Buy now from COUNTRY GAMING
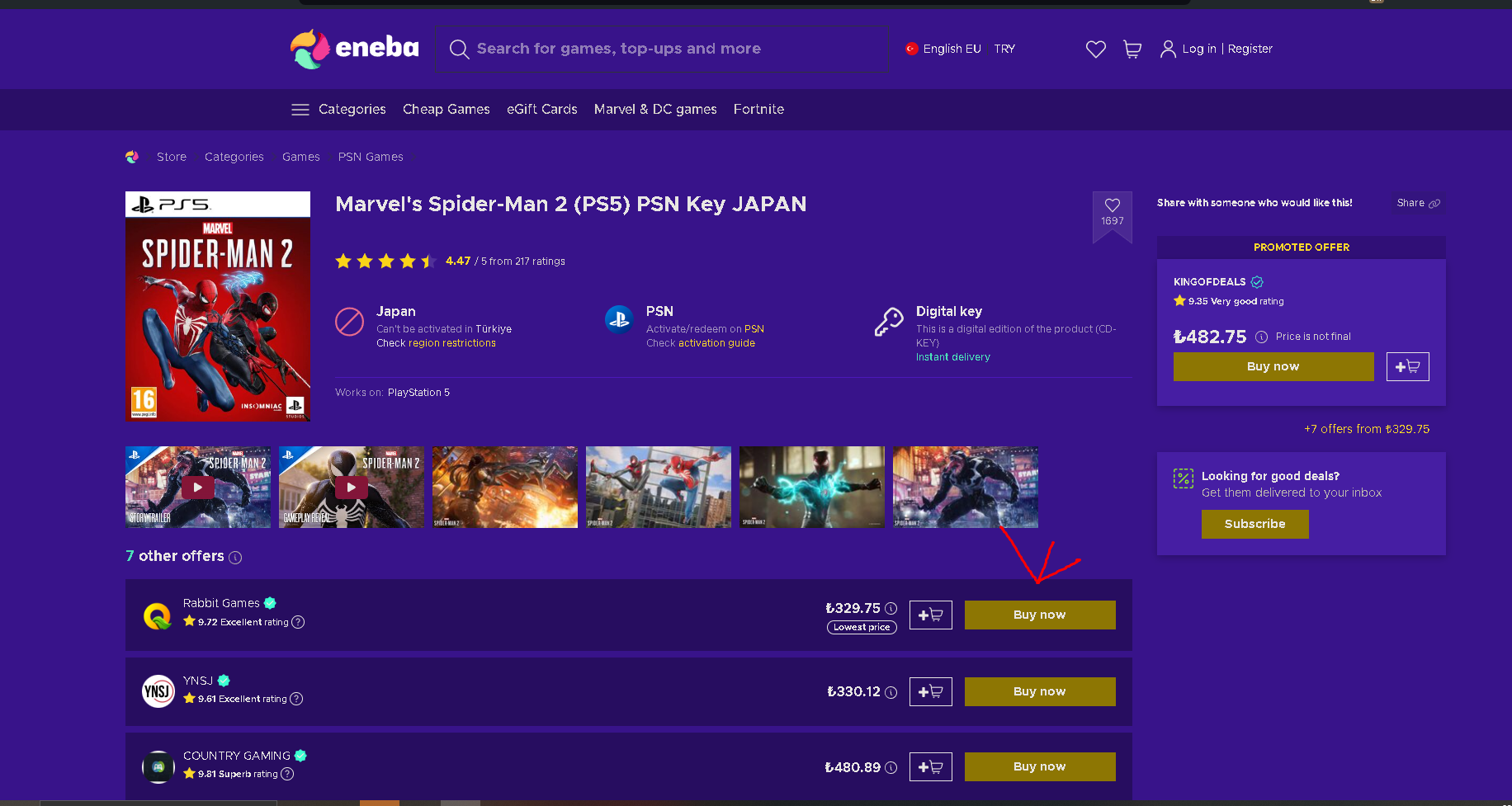The width and height of the screenshot is (1512, 806). [1040, 767]
